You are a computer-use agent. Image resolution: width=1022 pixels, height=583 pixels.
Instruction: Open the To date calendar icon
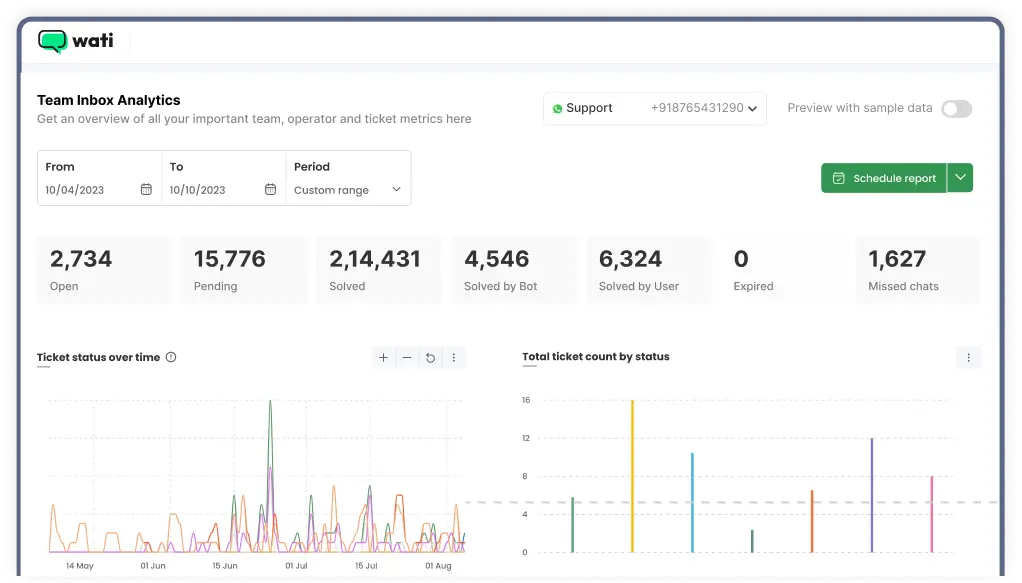pyautogui.click(x=269, y=191)
